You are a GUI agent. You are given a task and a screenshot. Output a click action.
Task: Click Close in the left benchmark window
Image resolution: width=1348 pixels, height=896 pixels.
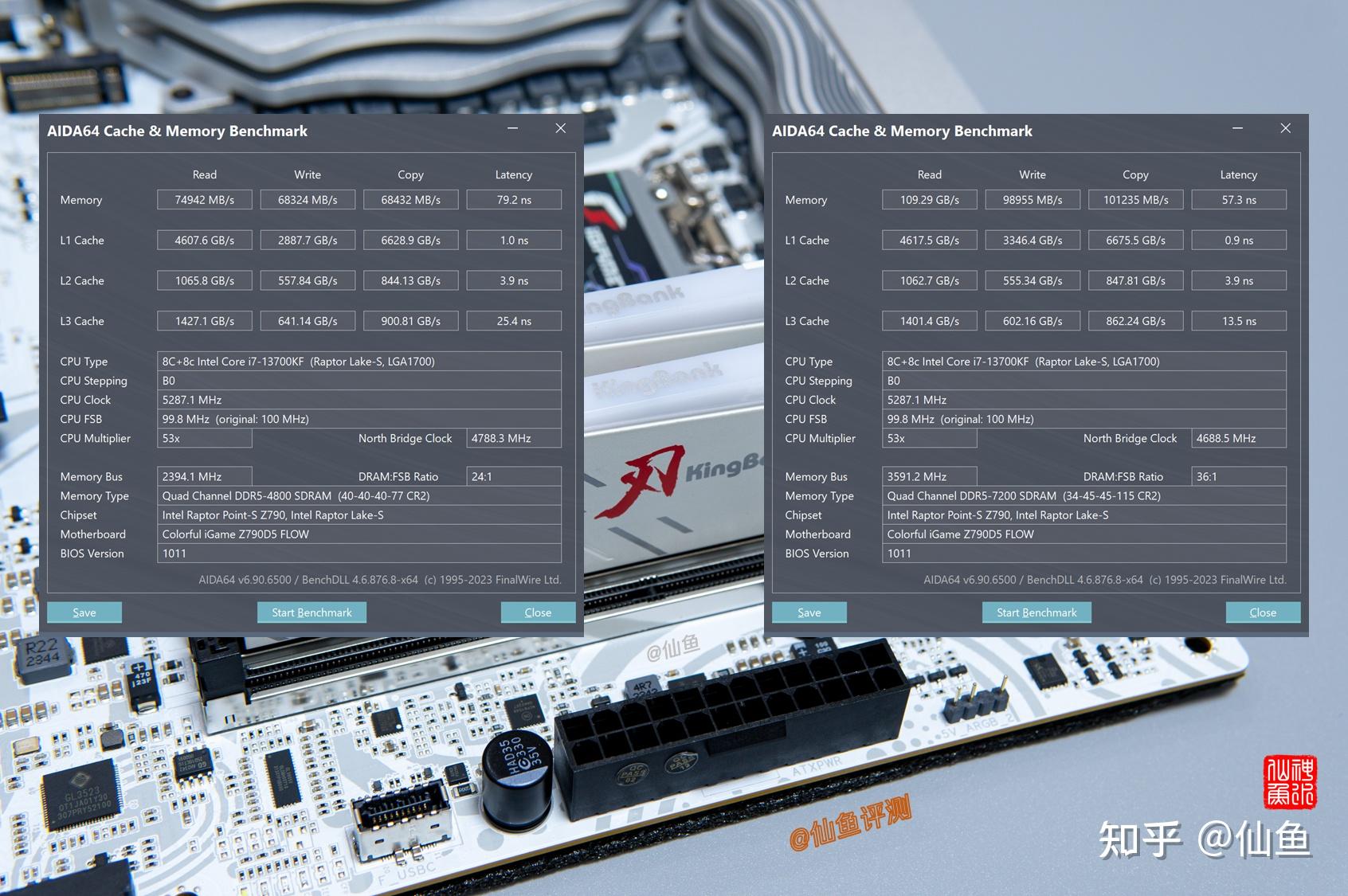538,612
